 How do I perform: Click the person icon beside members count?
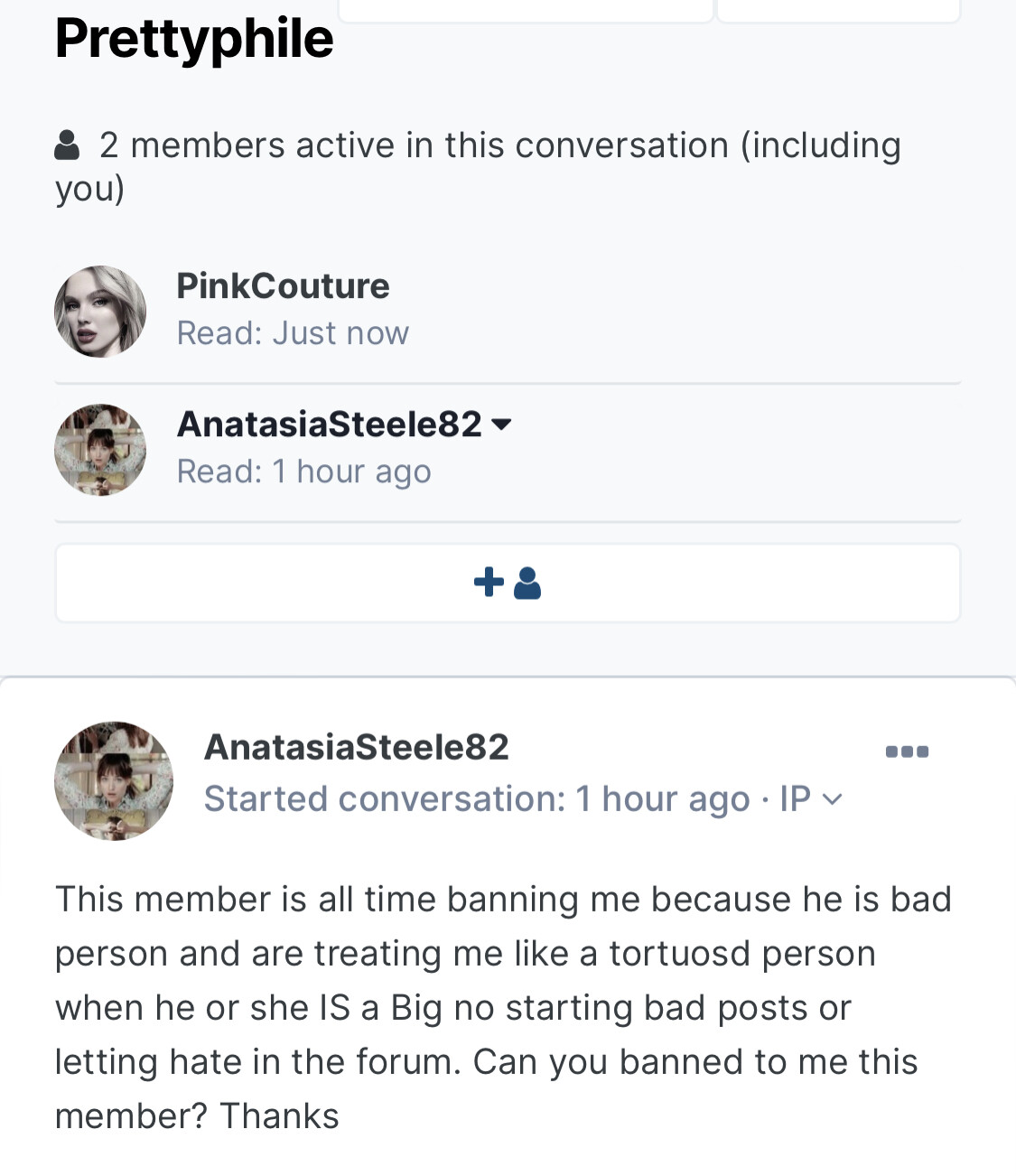tap(67, 145)
